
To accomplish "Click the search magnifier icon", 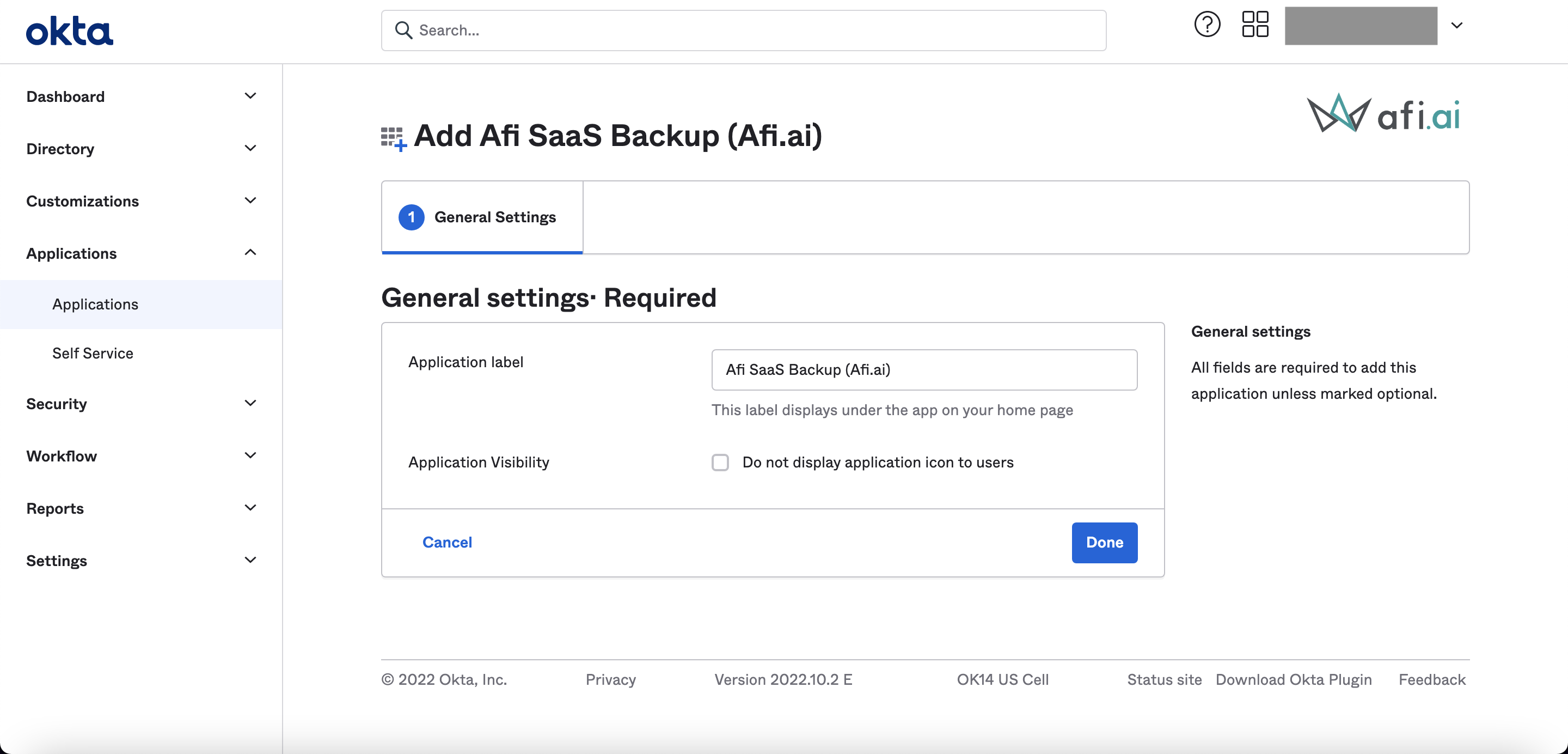I will [x=403, y=30].
